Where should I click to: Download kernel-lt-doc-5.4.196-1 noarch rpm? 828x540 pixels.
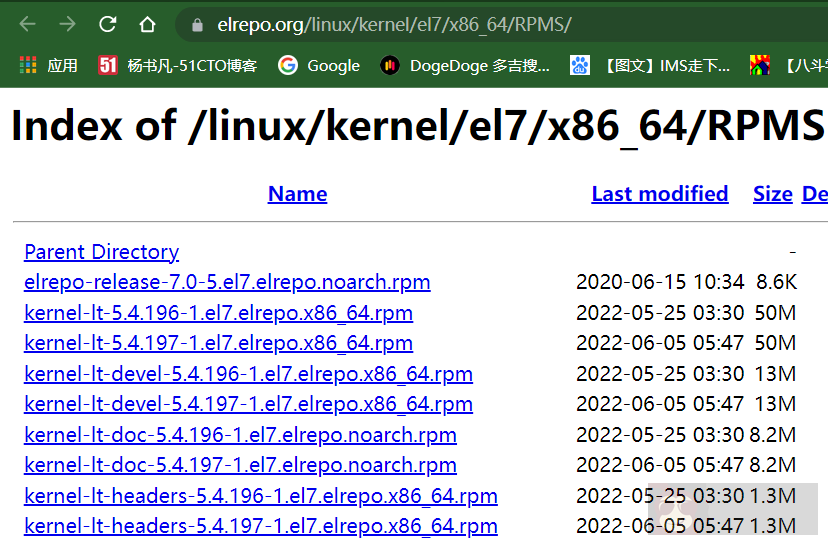tap(240, 434)
